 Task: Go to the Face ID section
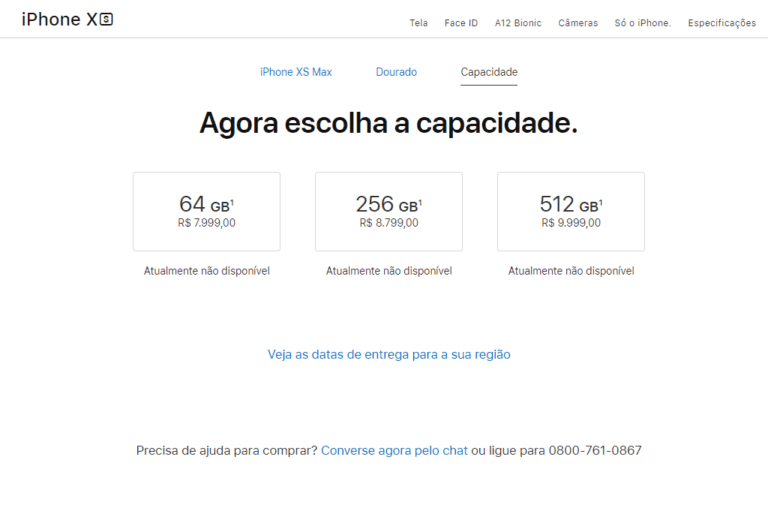(461, 23)
